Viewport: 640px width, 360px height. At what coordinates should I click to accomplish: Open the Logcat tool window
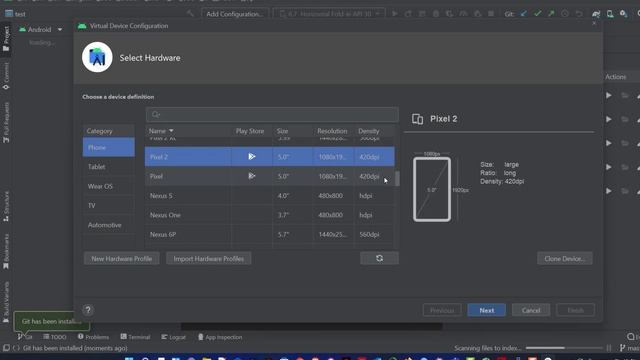pyautogui.click(x=173, y=337)
